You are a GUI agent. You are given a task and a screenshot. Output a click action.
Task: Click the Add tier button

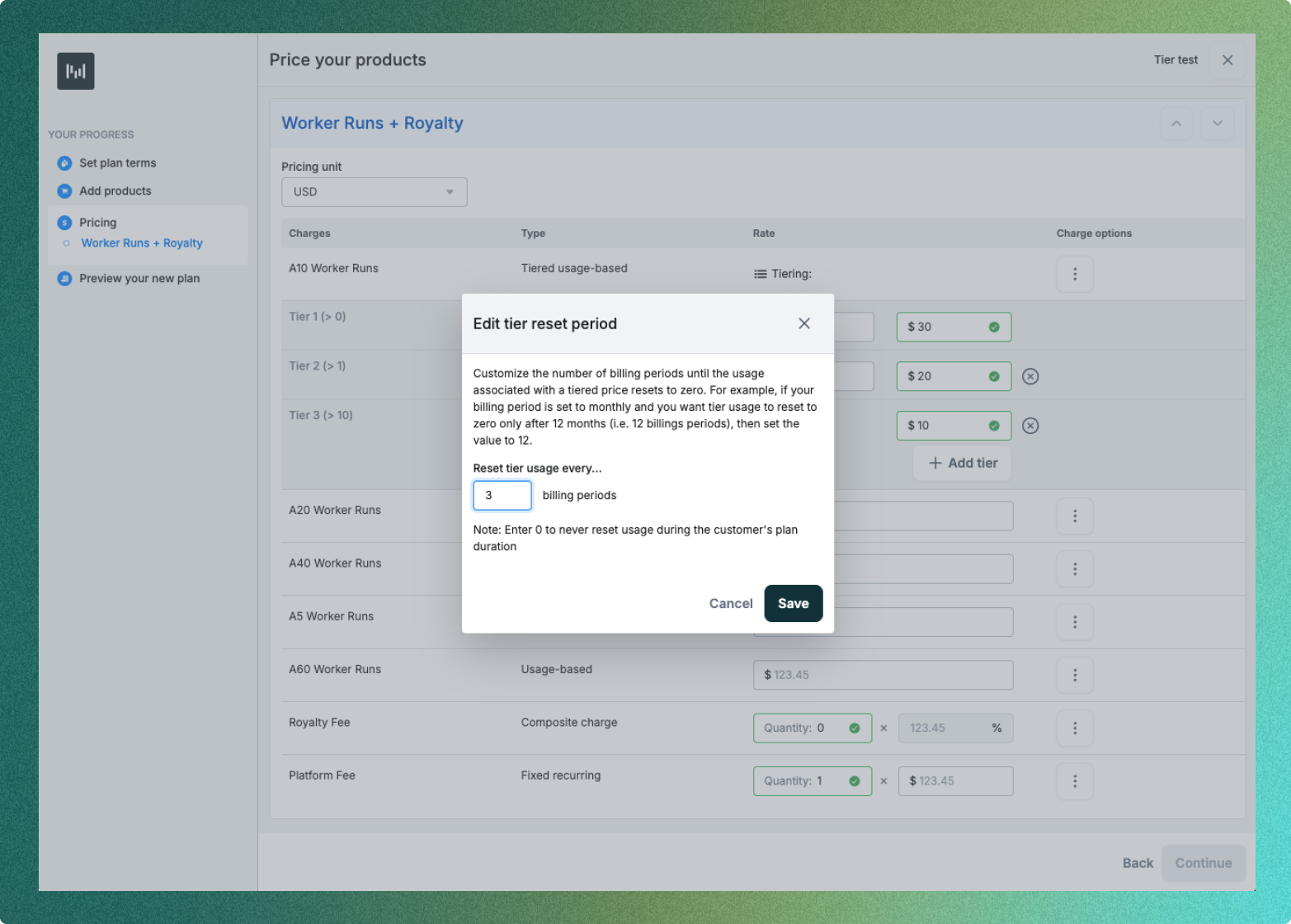pos(961,463)
